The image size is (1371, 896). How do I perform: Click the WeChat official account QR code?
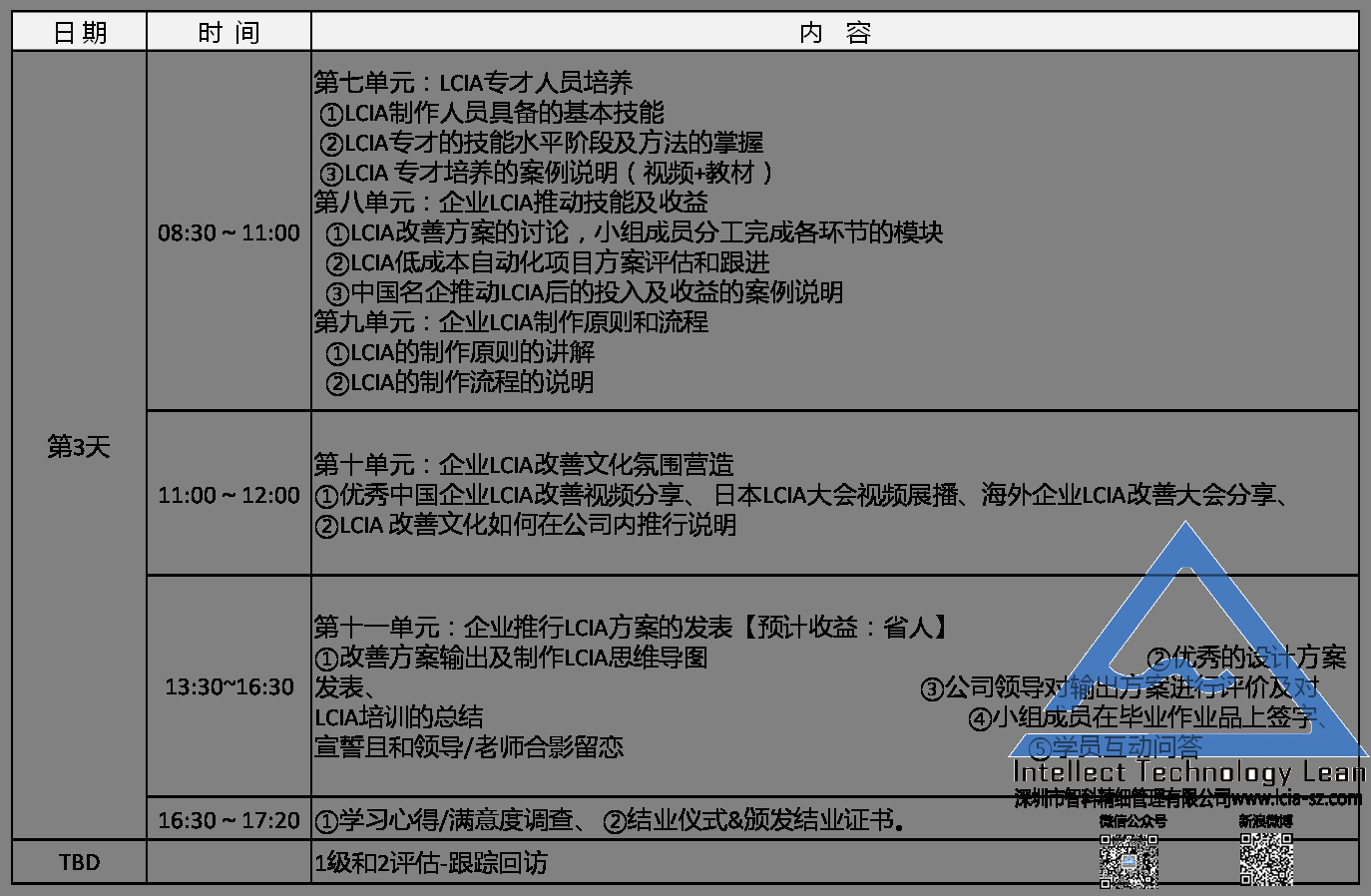pyautogui.click(x=1129, y=860)
